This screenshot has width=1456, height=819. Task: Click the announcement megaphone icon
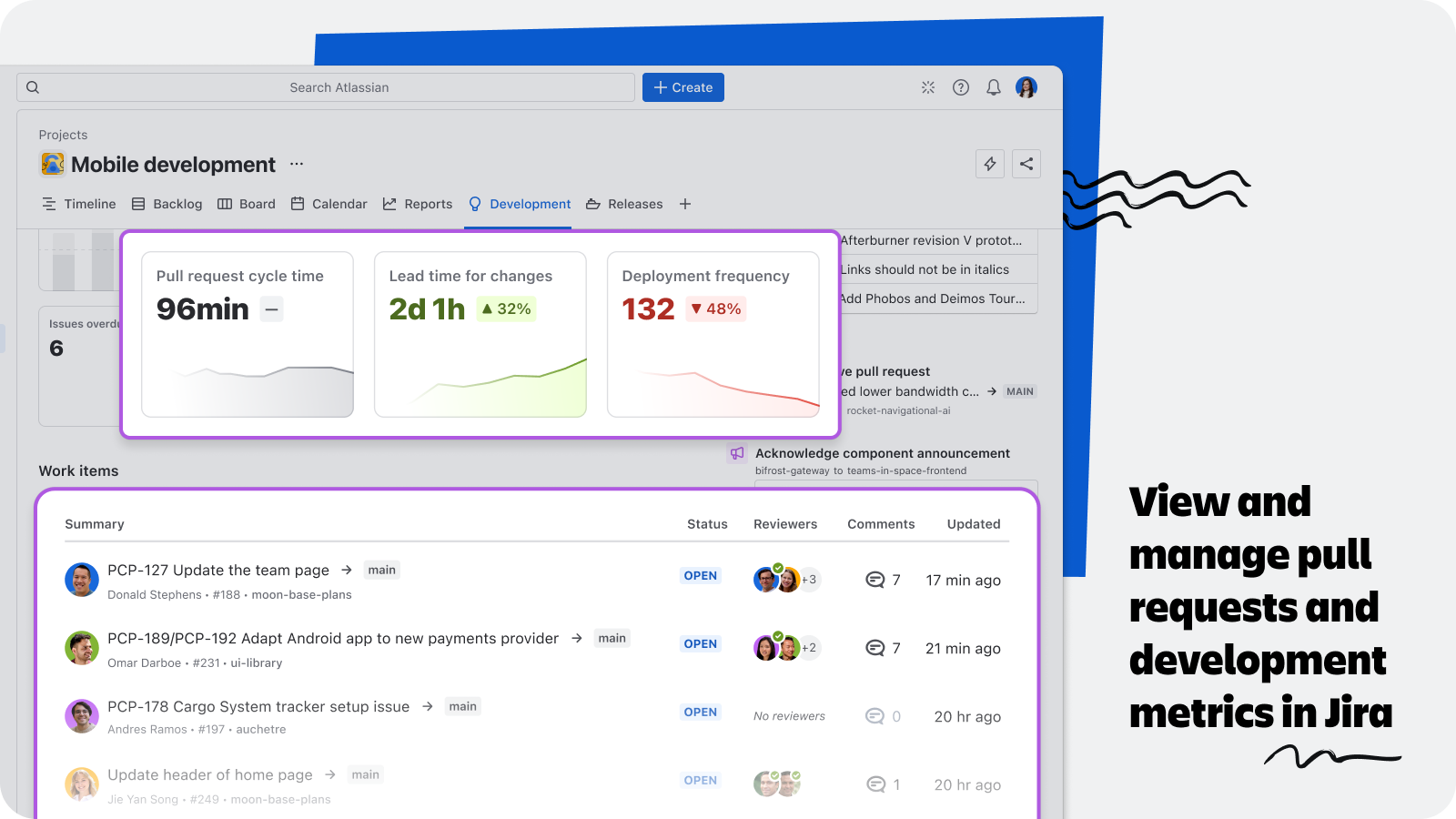pyautogui.click(x=737, y=453)
